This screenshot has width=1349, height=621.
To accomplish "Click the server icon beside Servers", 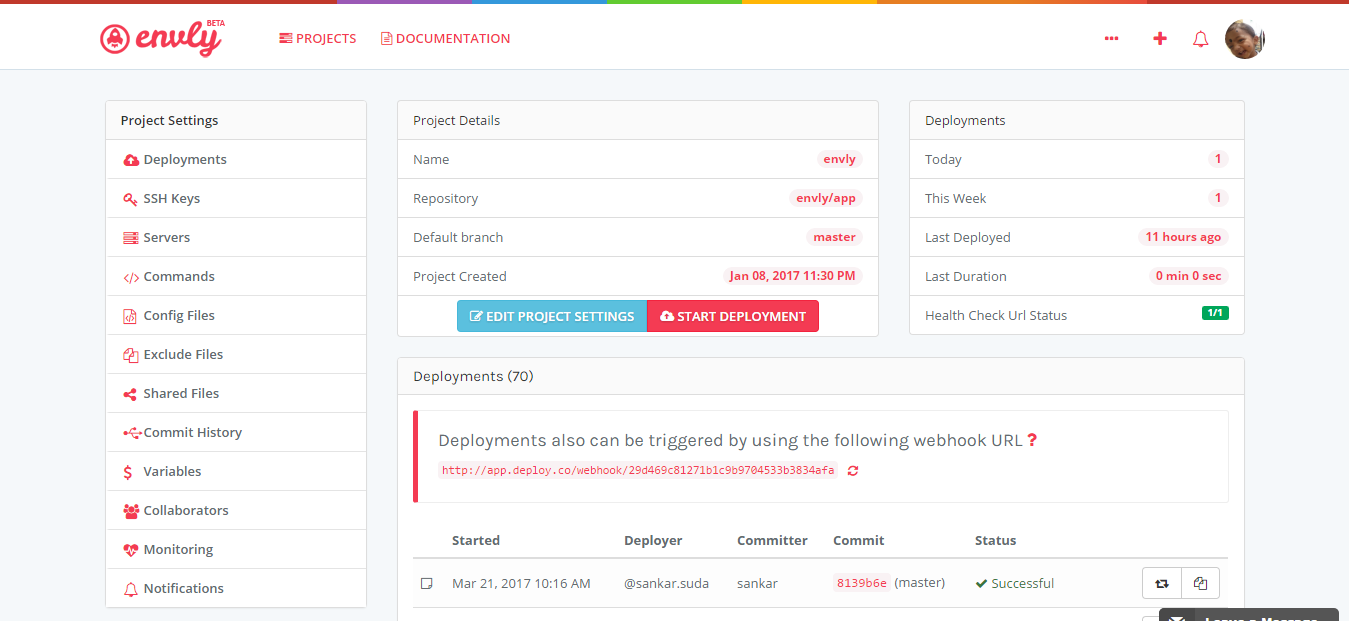I will pos(131,238).
